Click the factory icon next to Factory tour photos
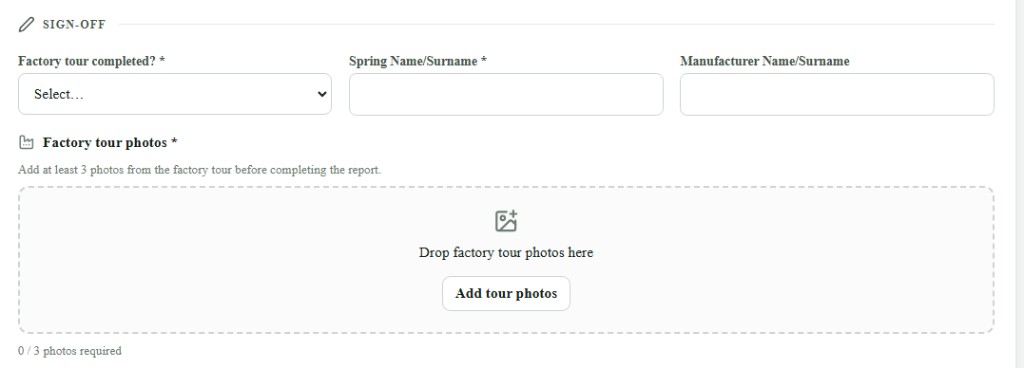Image resolution: width=1024 pixels, height=368 pixels. (x=26, y=142)
